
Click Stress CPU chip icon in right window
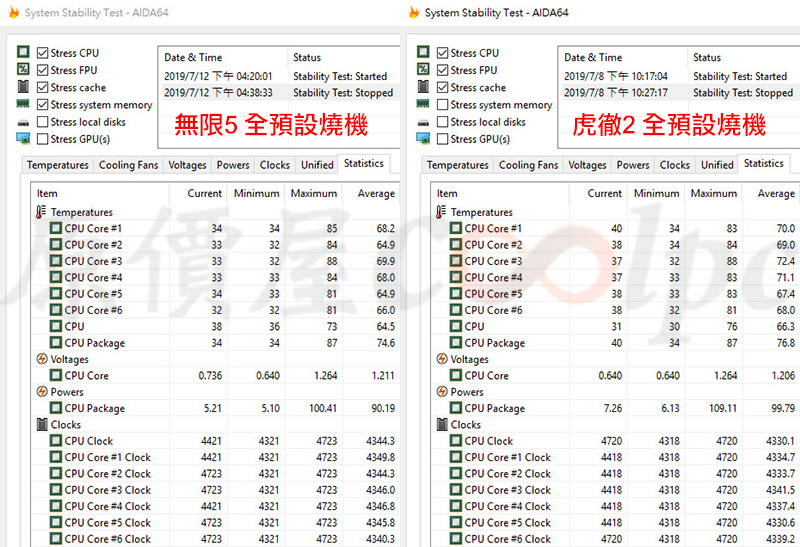pos(423,52)
